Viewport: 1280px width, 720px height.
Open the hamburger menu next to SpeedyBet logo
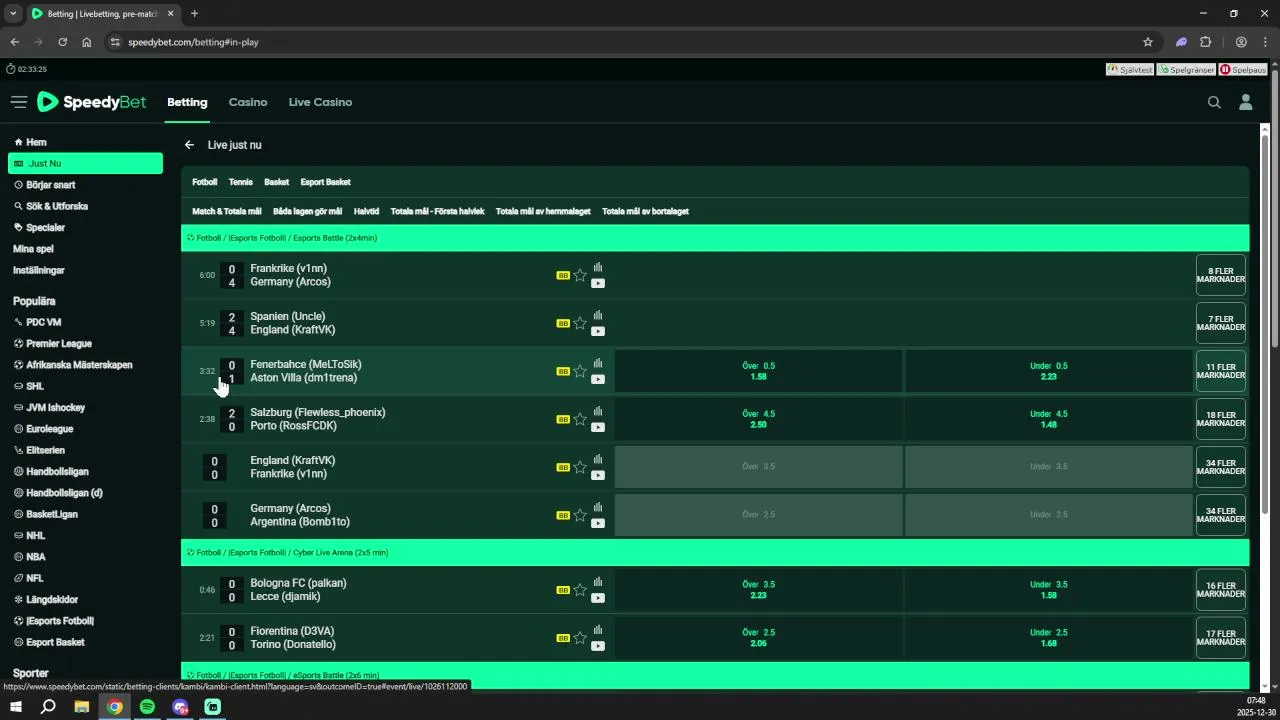19,102
